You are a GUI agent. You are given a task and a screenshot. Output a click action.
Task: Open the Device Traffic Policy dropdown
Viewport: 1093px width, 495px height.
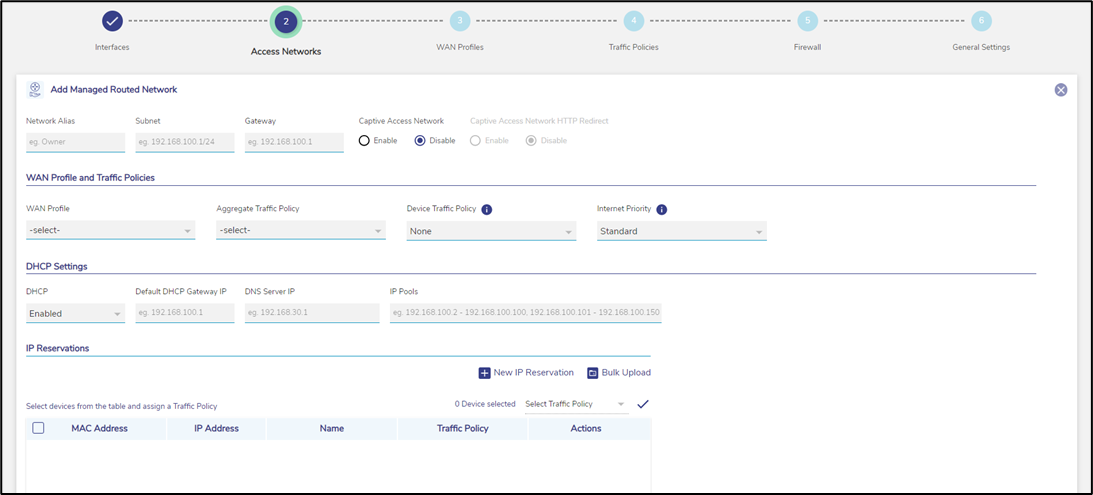[491, 231]
